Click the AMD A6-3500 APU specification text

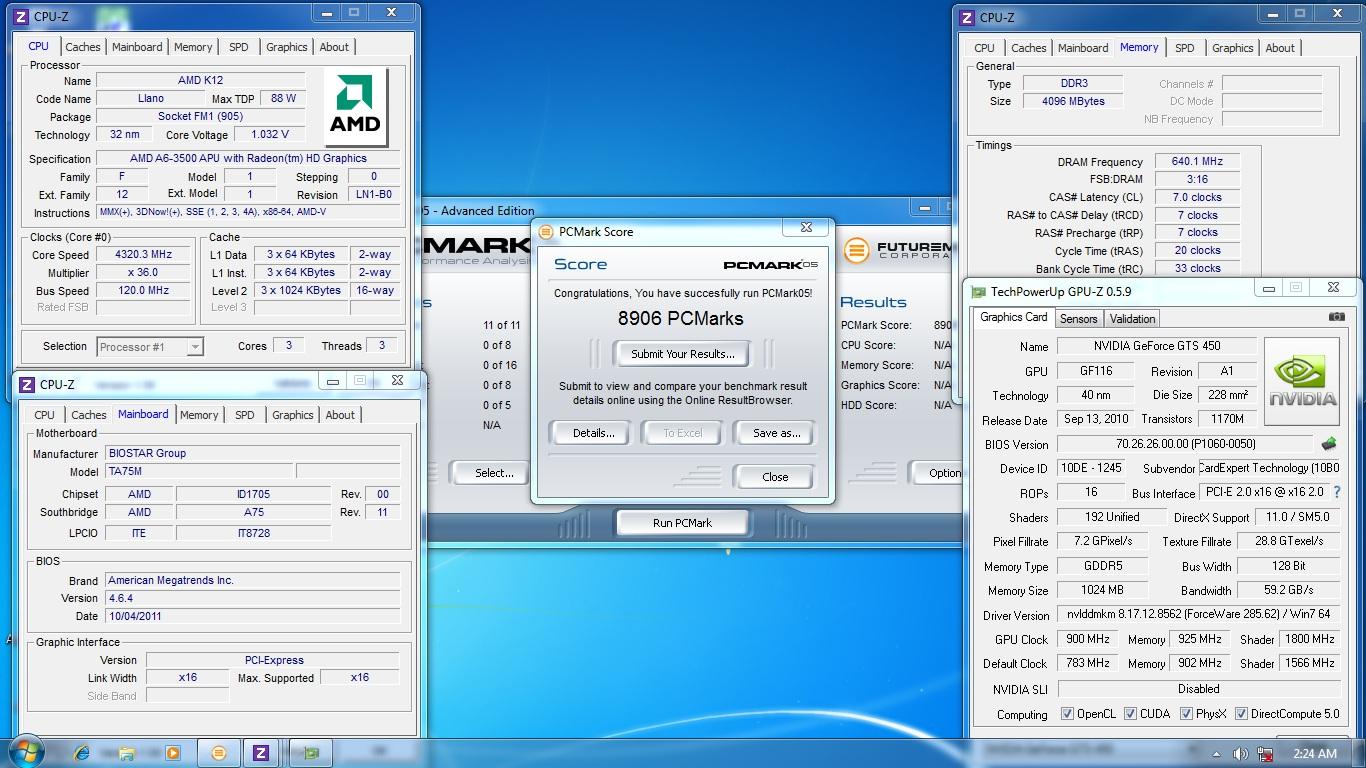(248, 158)
